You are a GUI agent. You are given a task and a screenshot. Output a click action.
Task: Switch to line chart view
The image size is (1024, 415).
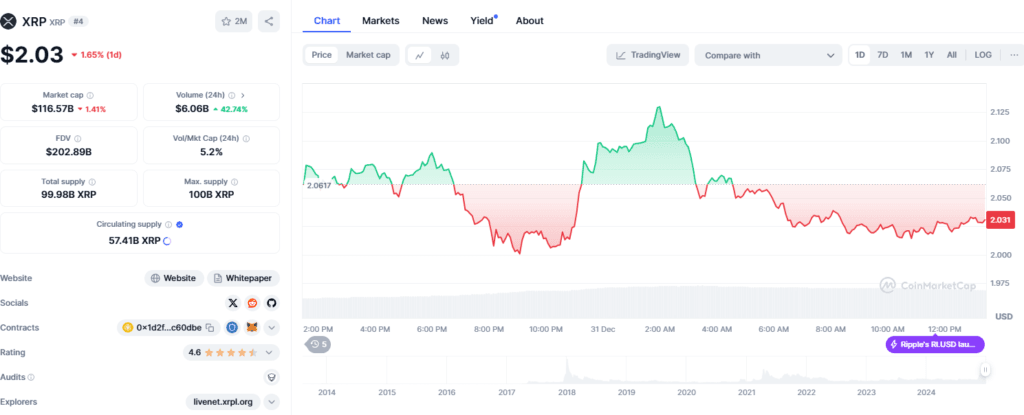[419, 56]
